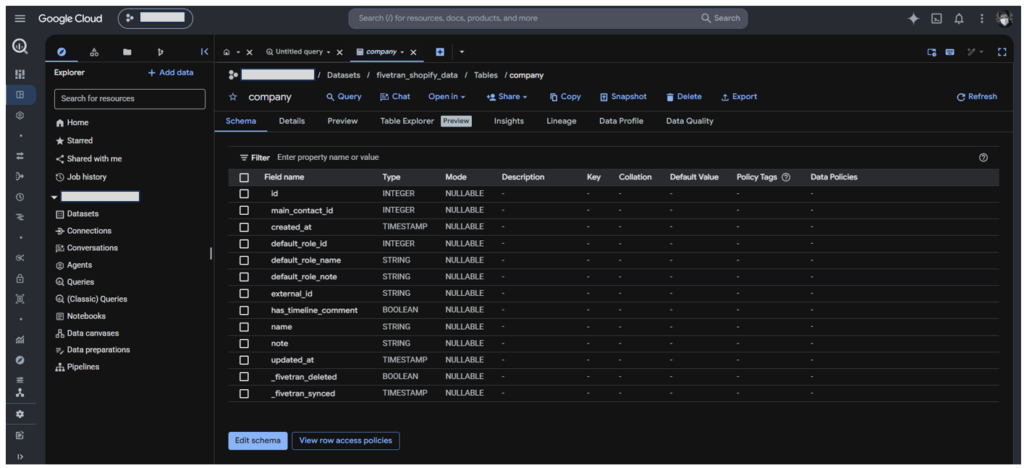Open a new tab with the plus icon

440,52
